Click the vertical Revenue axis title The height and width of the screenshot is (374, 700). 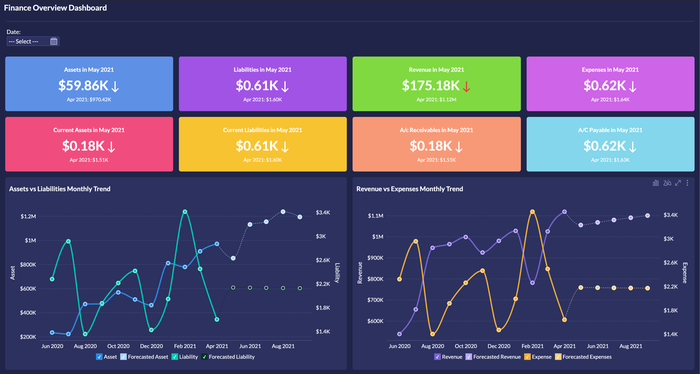(360, 273)
